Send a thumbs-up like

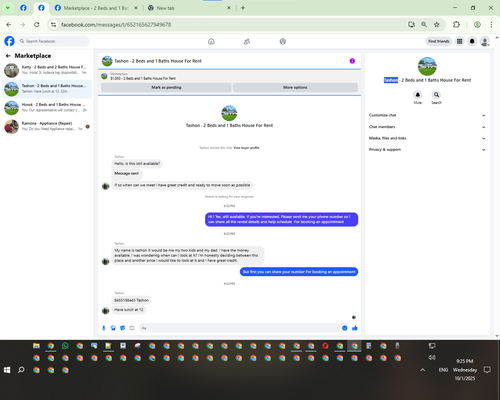coord(355,328)
